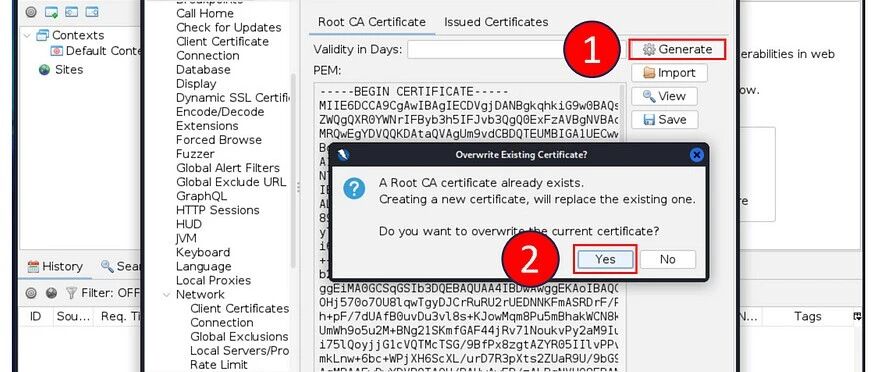Select GraphQL in options tree
This screenshot has width=875, height=372.
tap(201, 196)
